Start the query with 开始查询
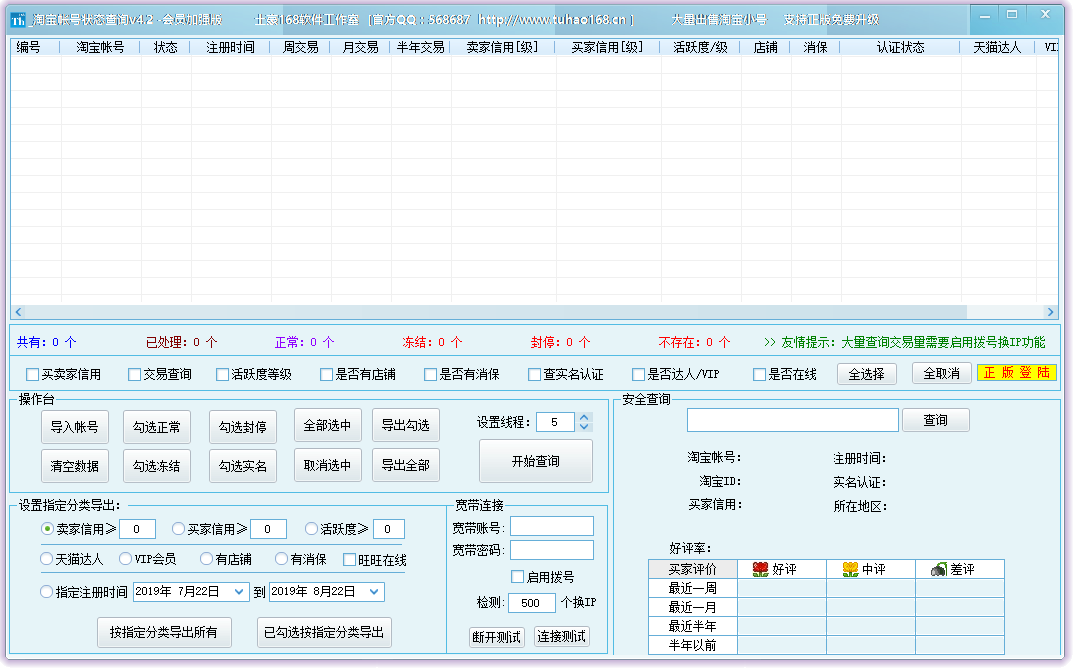Viewport: 1073px width, 668px height. pyautogui.click(x=536, y=461)
